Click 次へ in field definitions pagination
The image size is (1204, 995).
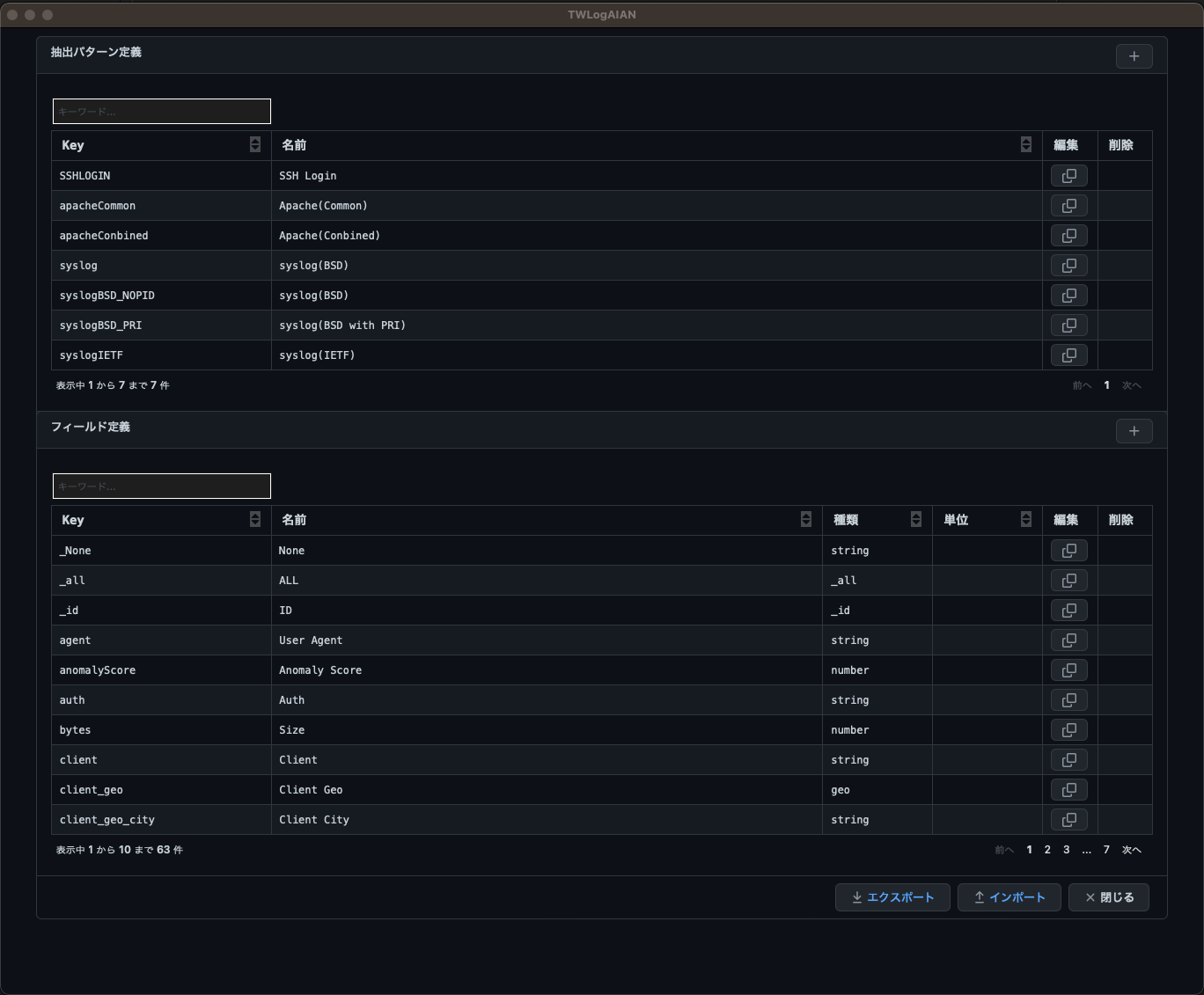pos(1131,850)
